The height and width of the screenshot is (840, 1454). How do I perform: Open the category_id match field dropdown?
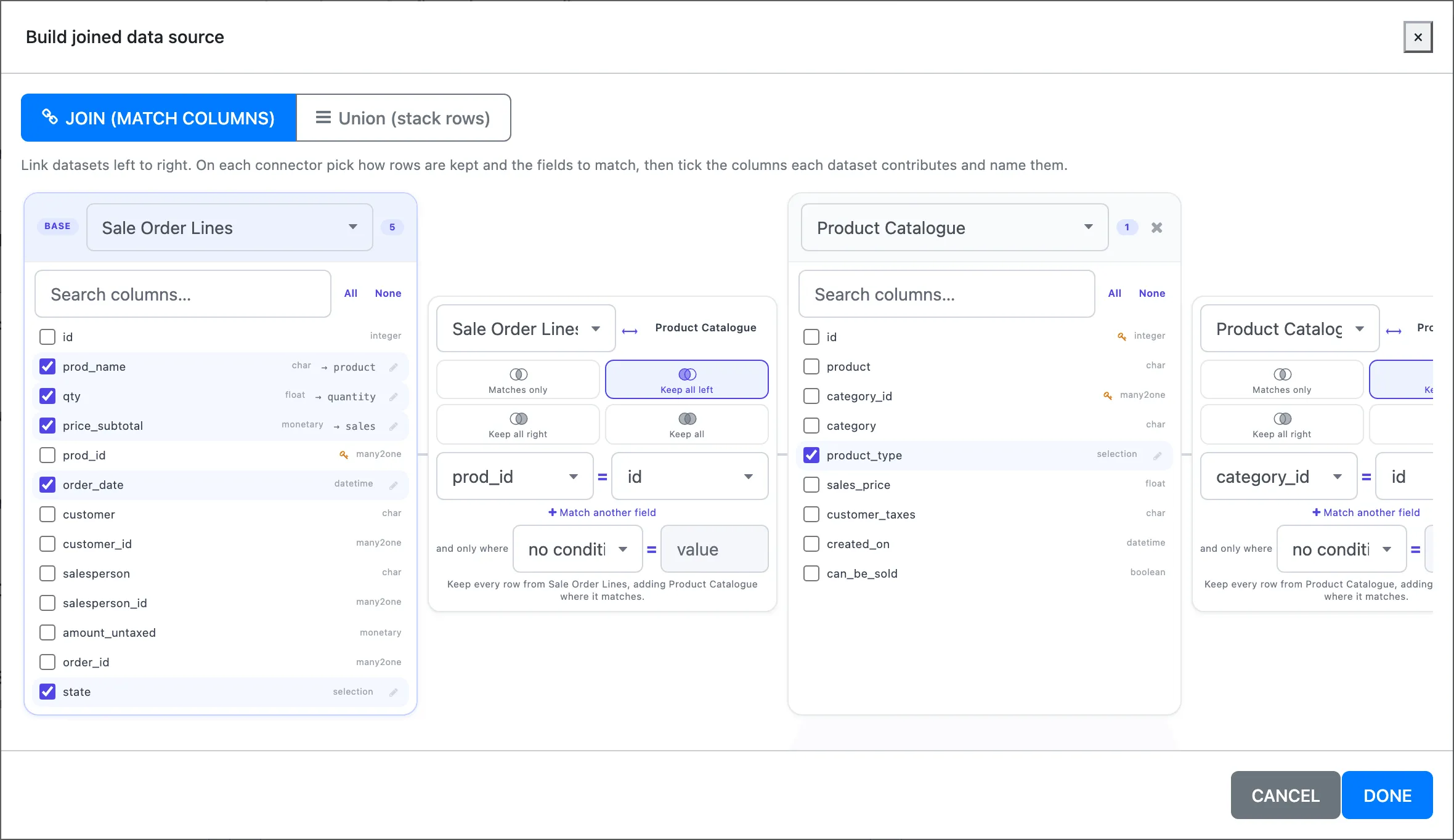pyautogui.click(x=1279, y=476)
